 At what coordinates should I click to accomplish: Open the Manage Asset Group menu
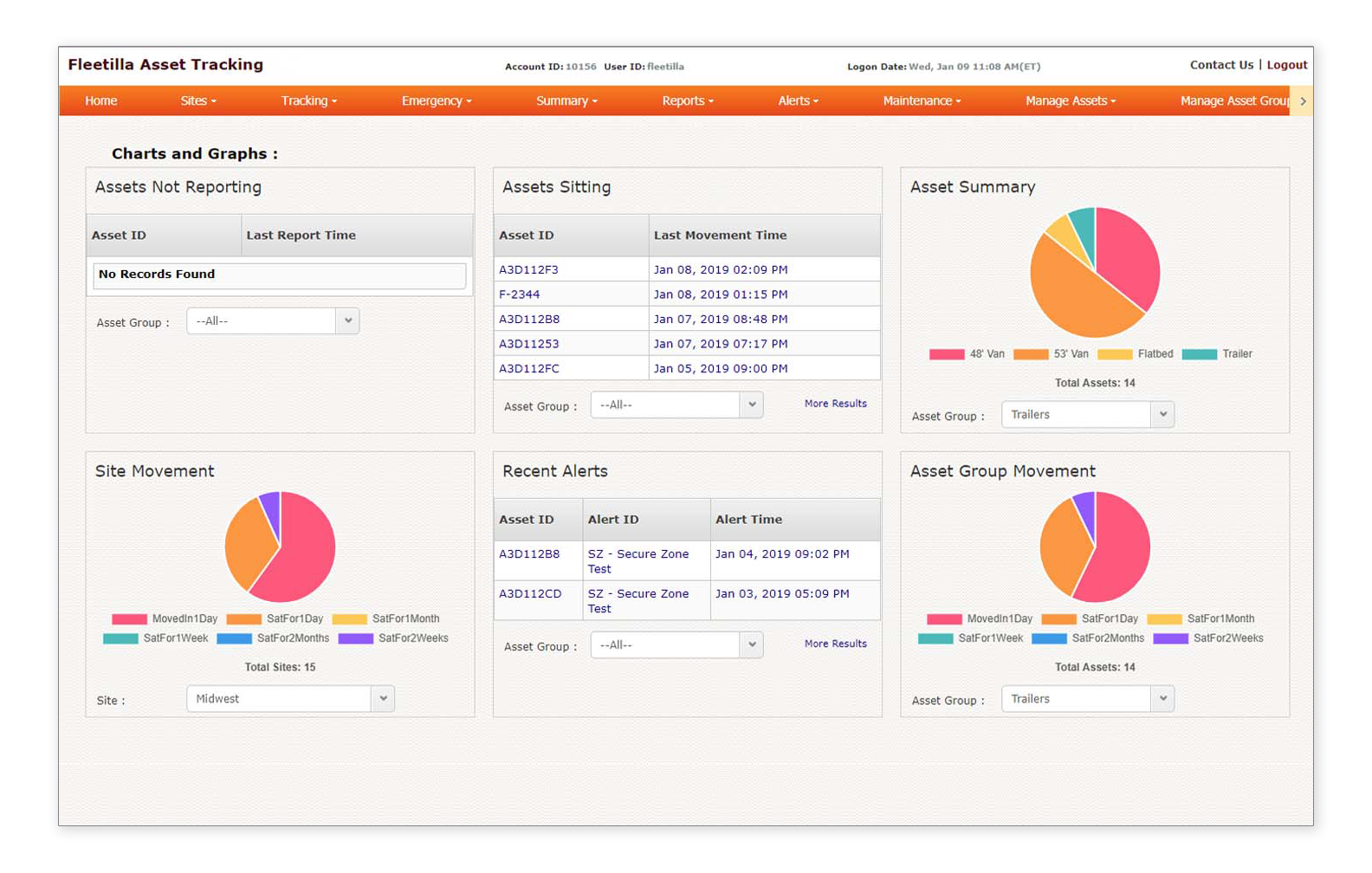pyautogui.click(x=1234, y=100)
